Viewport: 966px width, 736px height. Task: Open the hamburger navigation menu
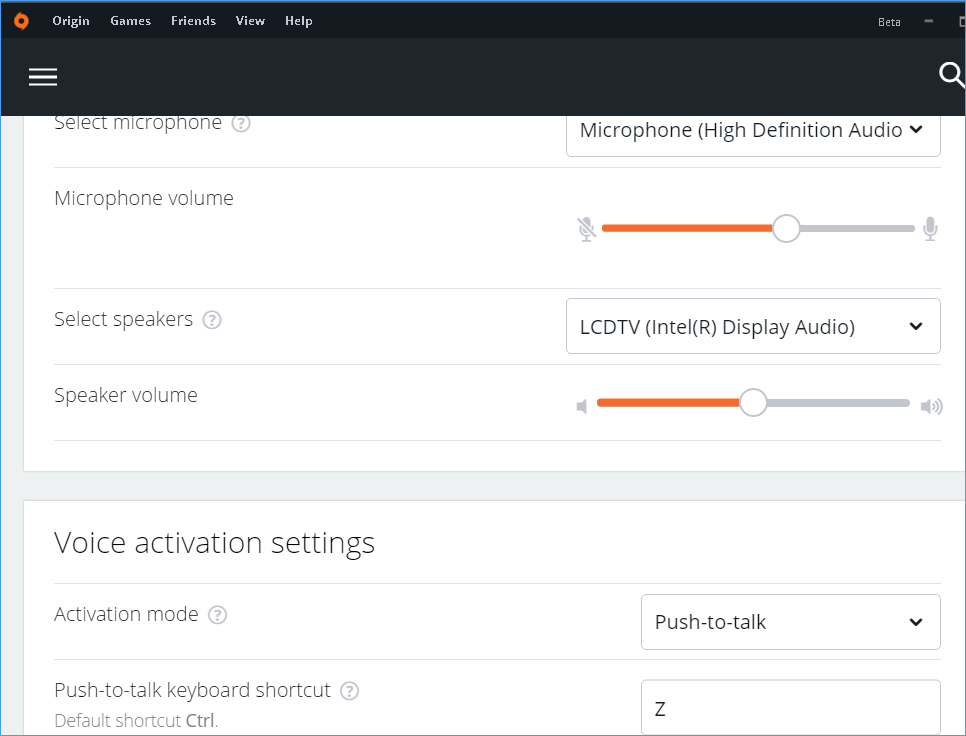43,76
